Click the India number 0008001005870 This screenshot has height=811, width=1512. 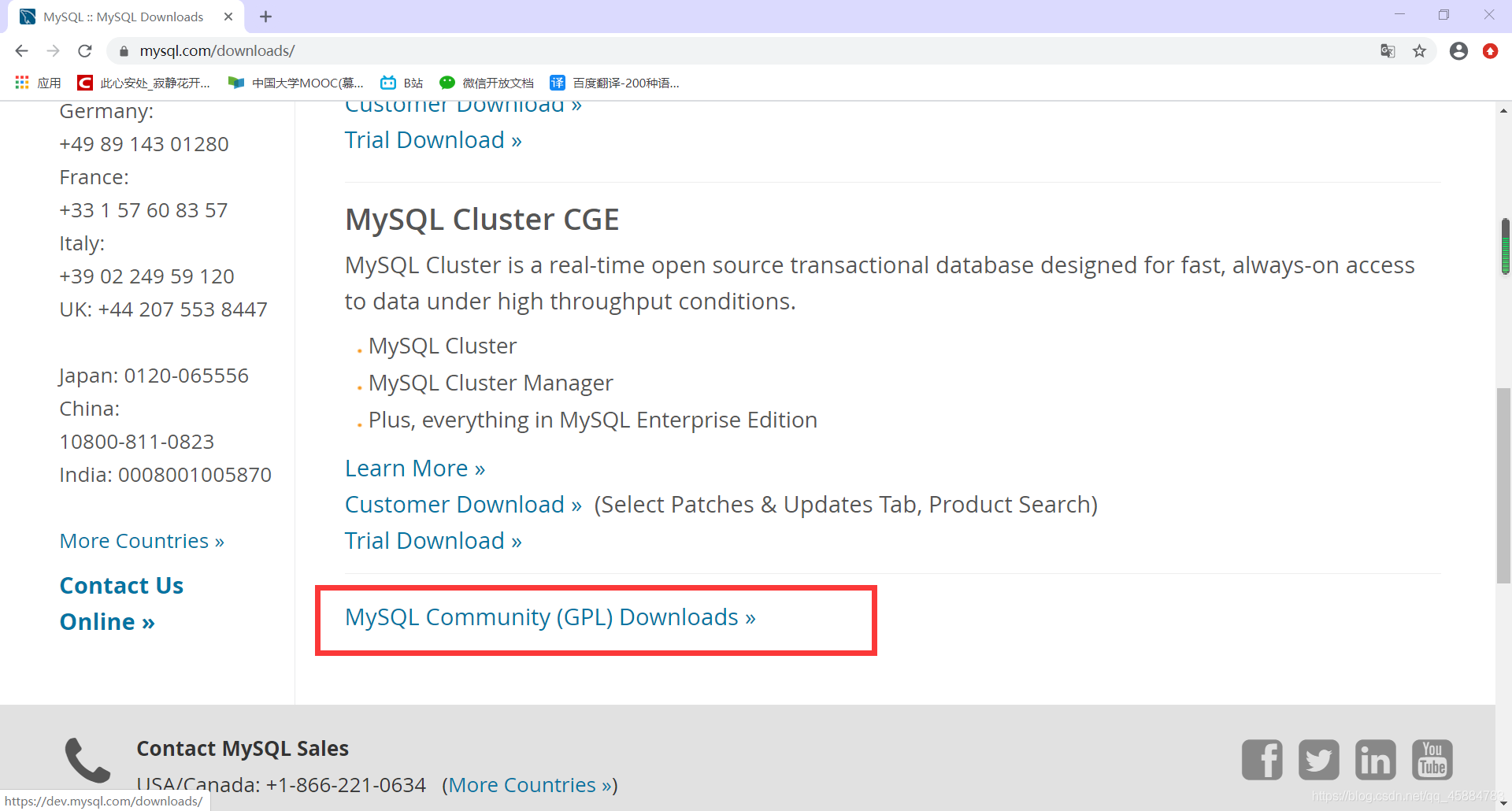tap(195, 475)
